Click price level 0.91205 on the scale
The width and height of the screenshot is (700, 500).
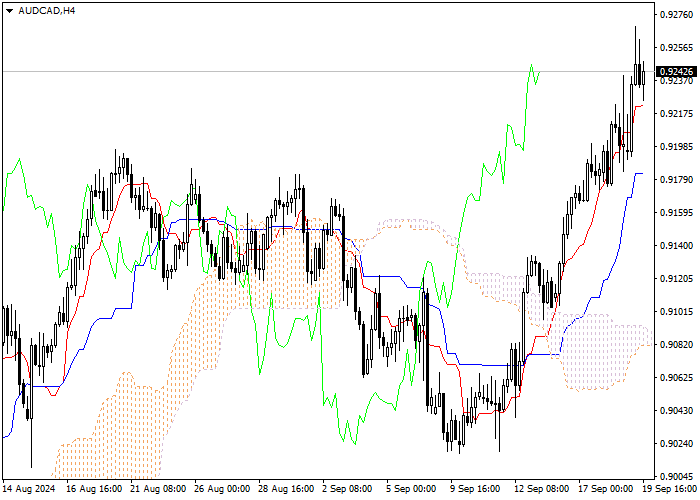click(676, 279)
